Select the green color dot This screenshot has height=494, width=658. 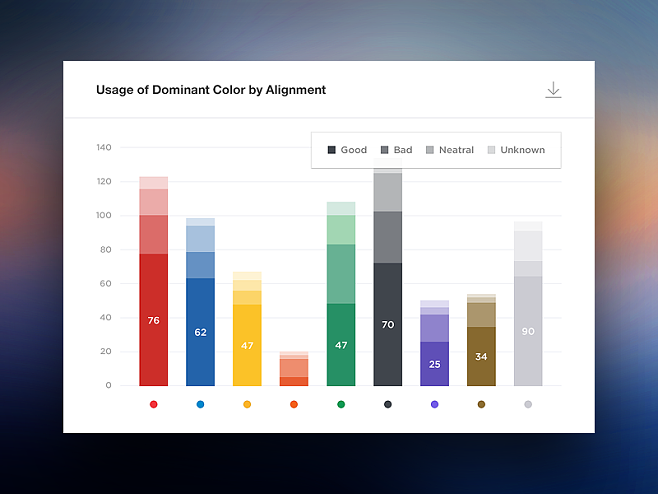point(341,404)
